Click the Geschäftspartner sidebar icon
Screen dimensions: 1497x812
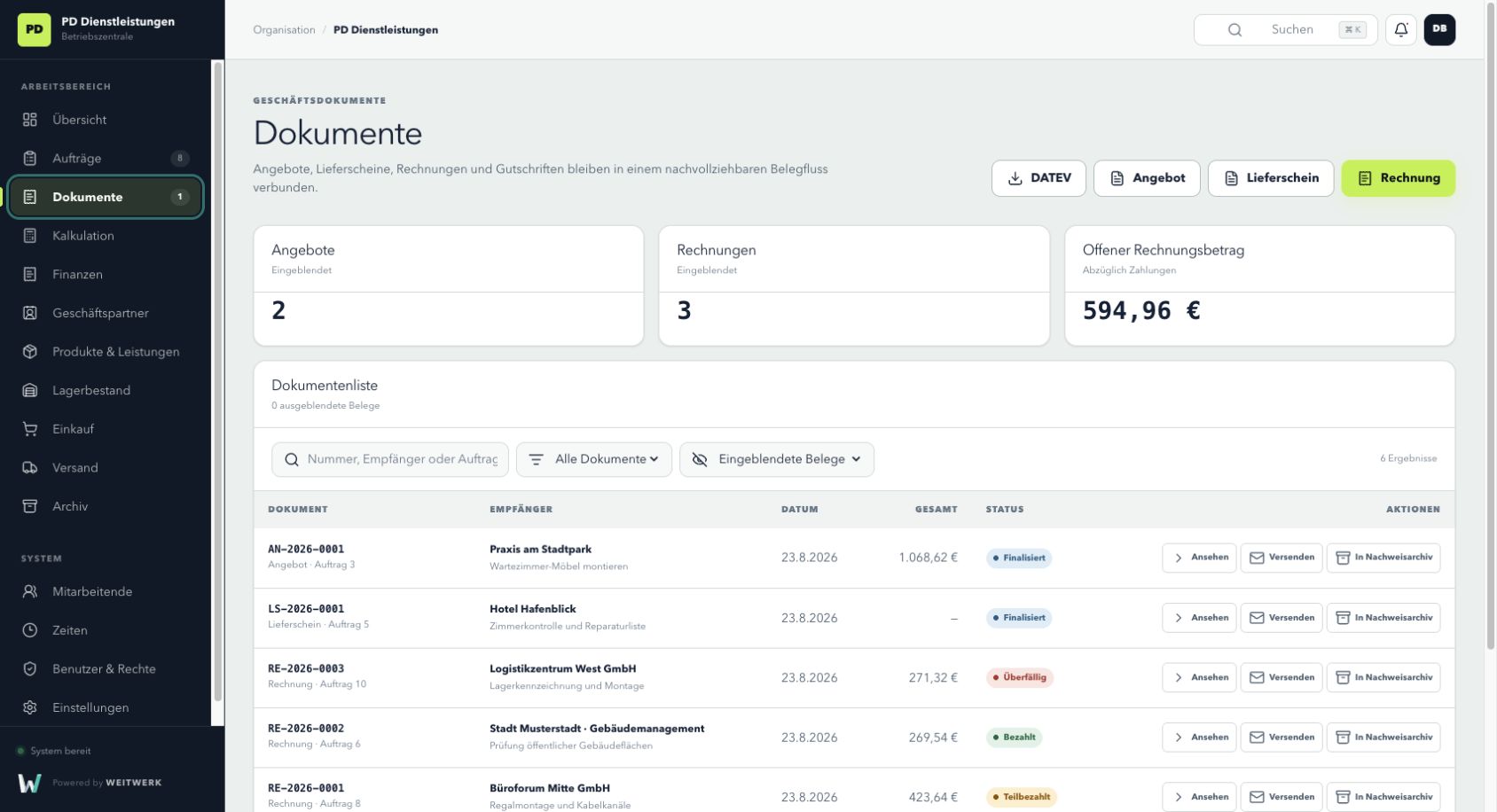[30, 313]
